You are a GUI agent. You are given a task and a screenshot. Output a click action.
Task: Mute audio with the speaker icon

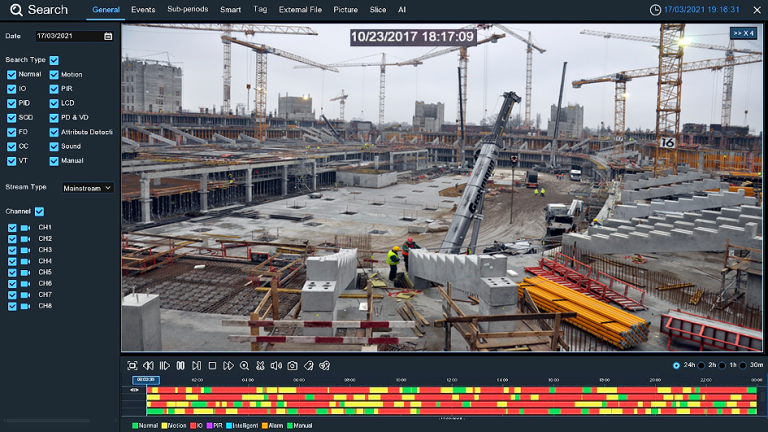click(x=276, y=366)
